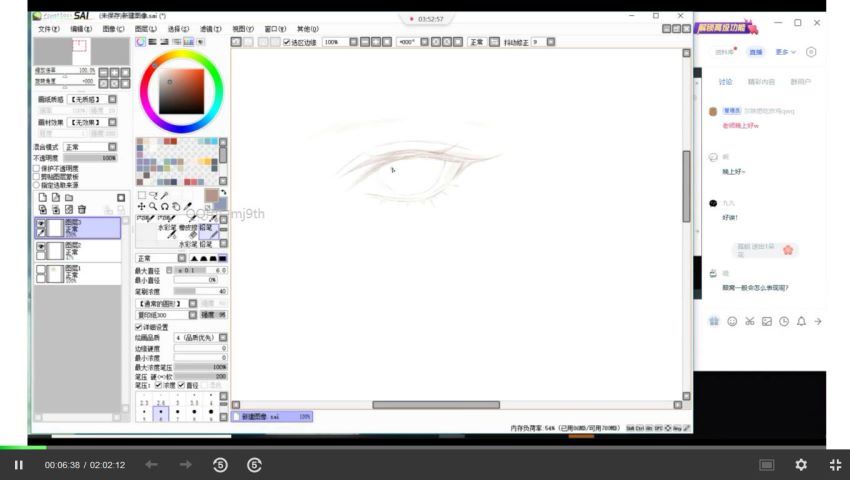Select the rectangular selection tool

[141, 195]
